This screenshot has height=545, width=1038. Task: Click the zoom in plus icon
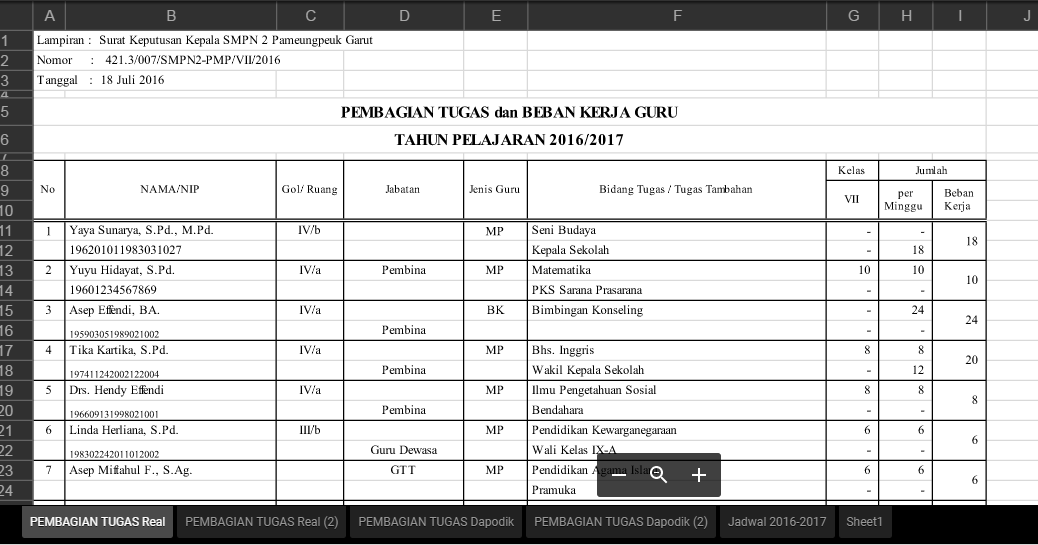(x=698, y=475)
